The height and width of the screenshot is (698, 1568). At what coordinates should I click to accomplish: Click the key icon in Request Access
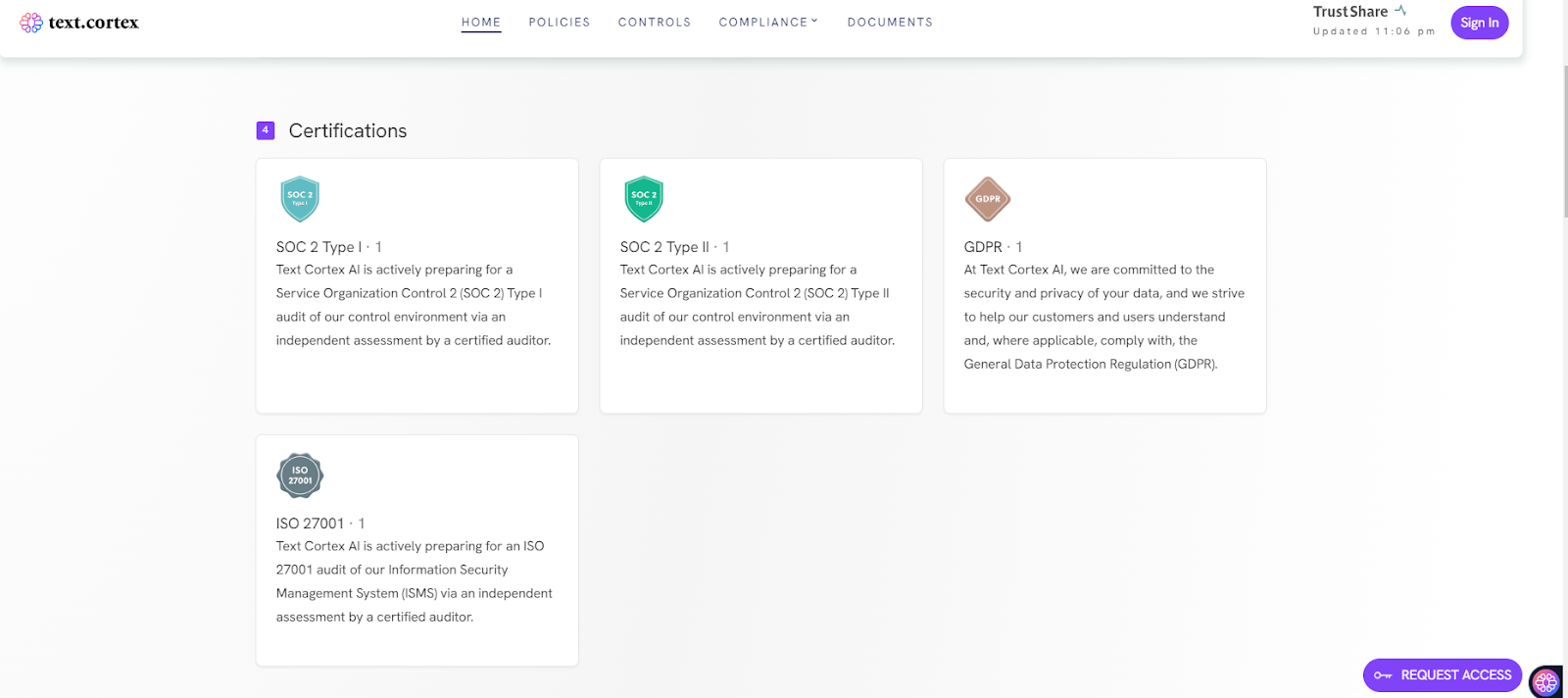pos(1383,675)
